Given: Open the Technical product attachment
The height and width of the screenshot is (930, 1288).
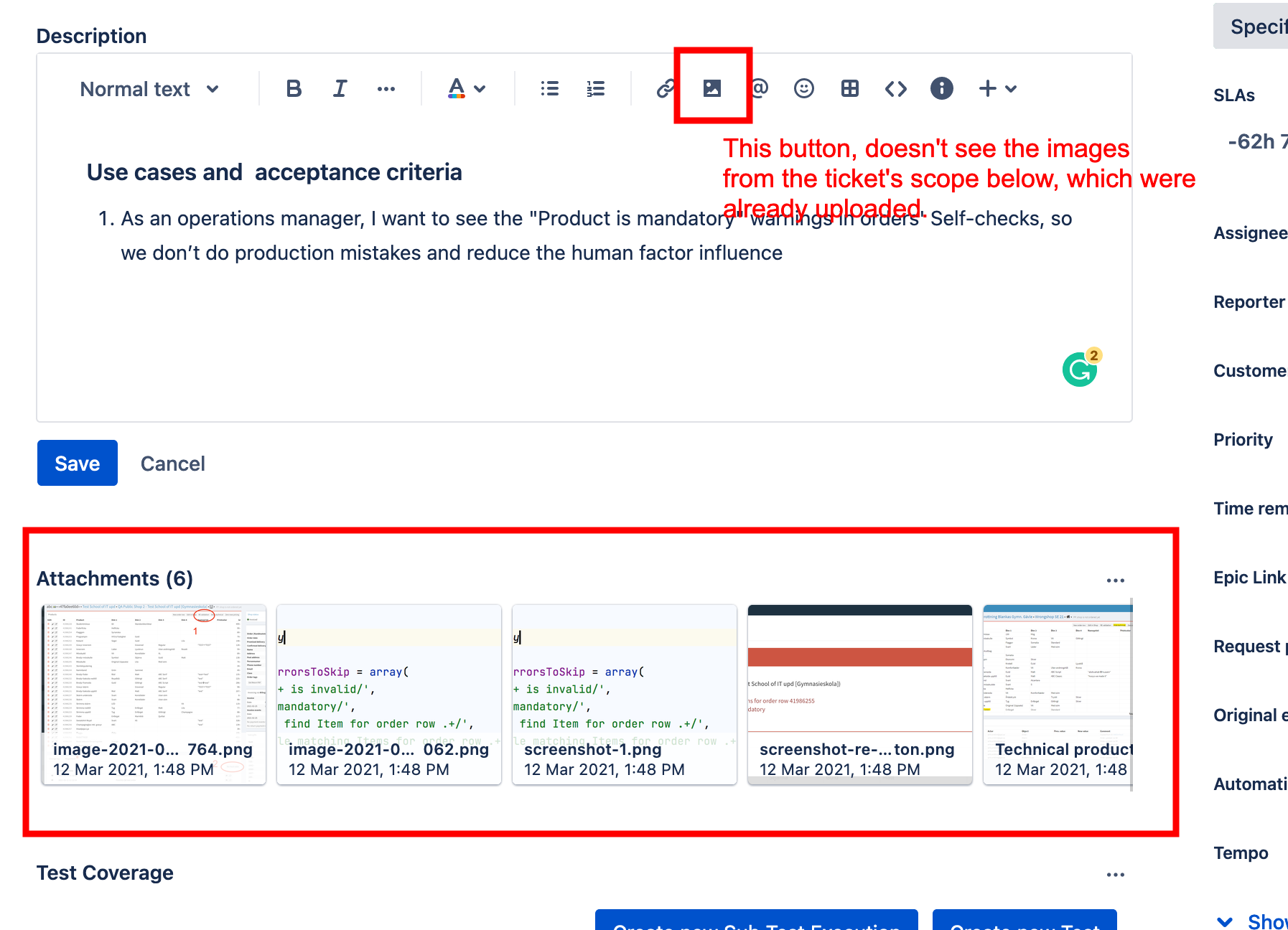Looking at the screenshot, I should click(x=1058, y=695).
